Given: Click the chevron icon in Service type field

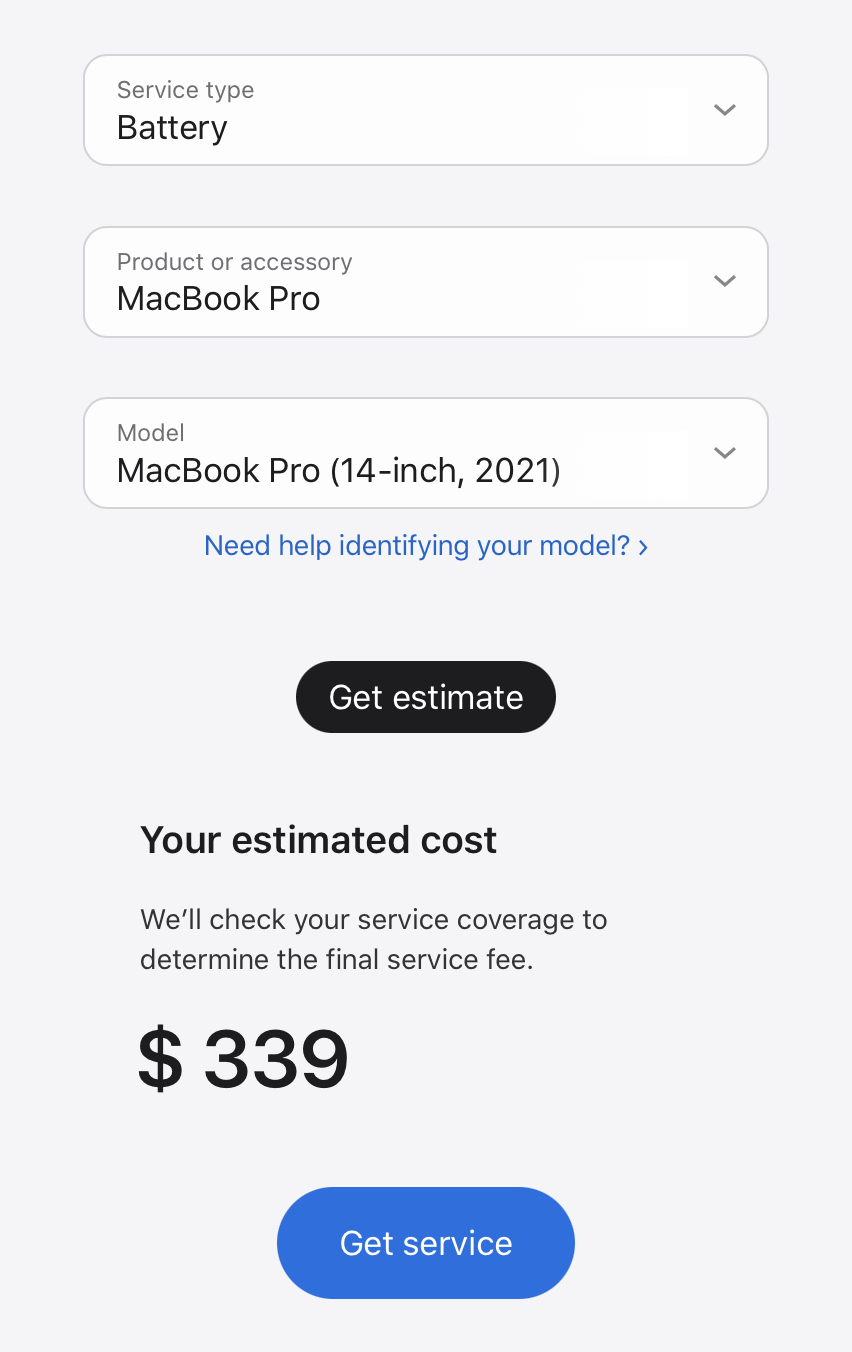Looking at the screenshot, I should click(x=725, y=110).
